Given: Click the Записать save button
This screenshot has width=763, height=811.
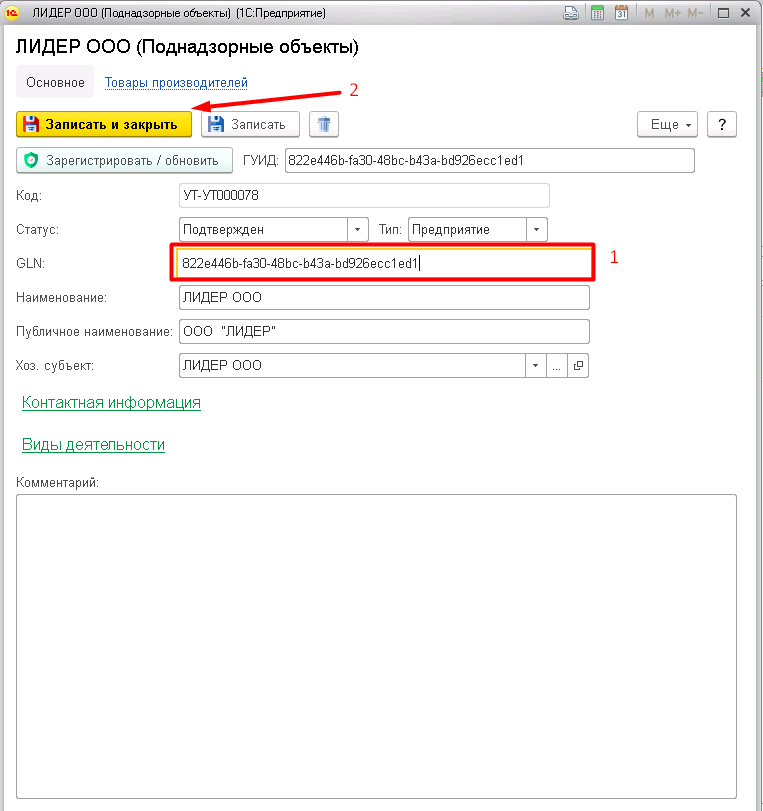Looking at the screenshot, I should tap(250, 124).
